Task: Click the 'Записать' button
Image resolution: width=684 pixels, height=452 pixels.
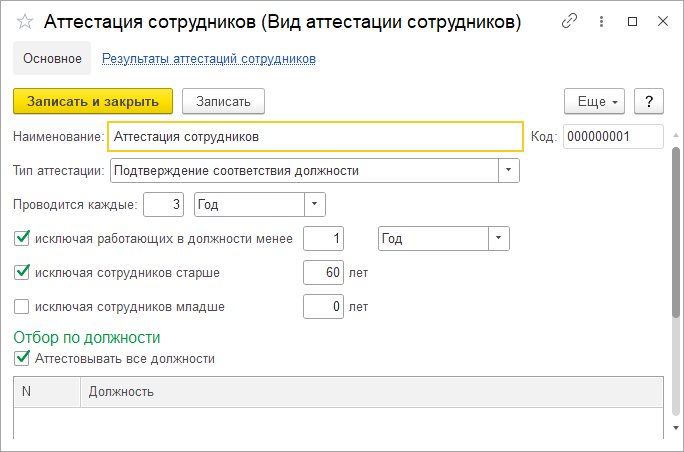Action: click(223, 101)
